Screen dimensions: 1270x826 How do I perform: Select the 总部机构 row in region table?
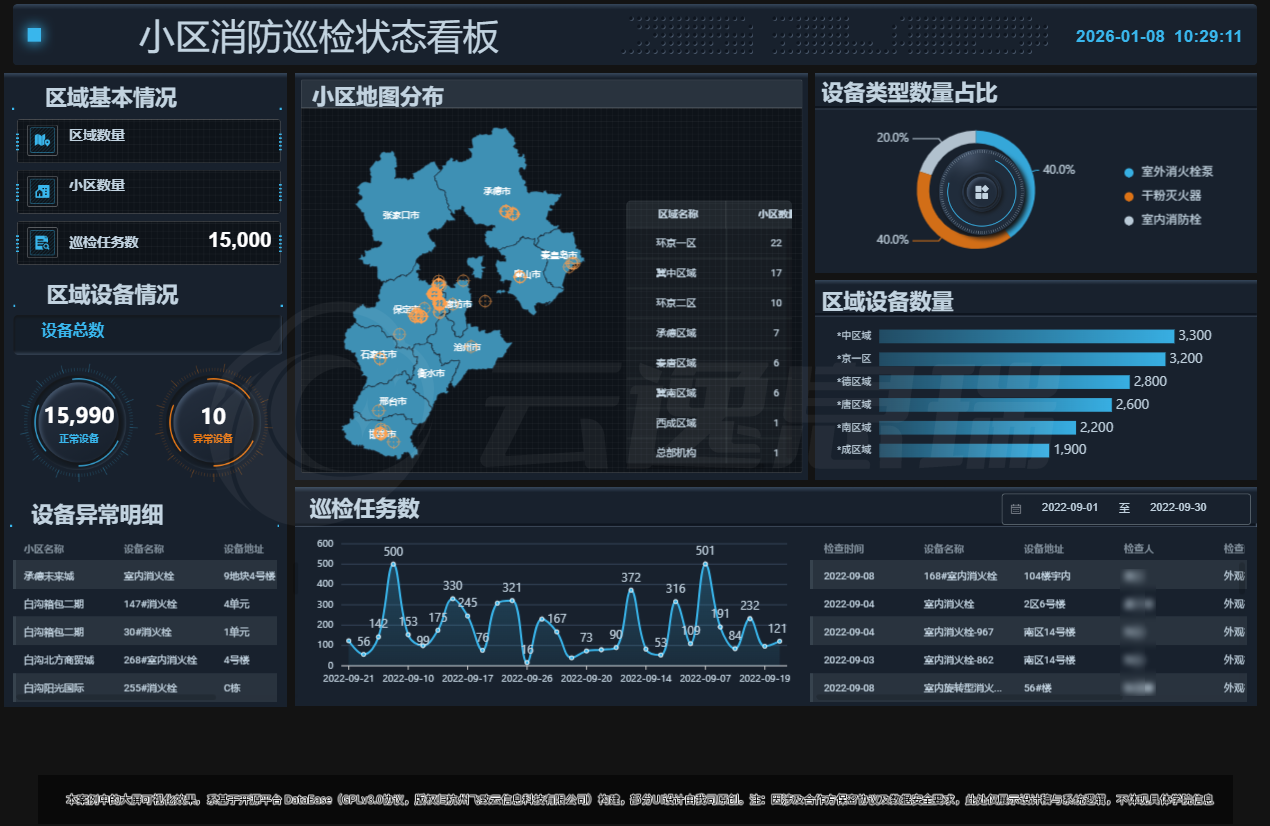[x=709, y=453]
